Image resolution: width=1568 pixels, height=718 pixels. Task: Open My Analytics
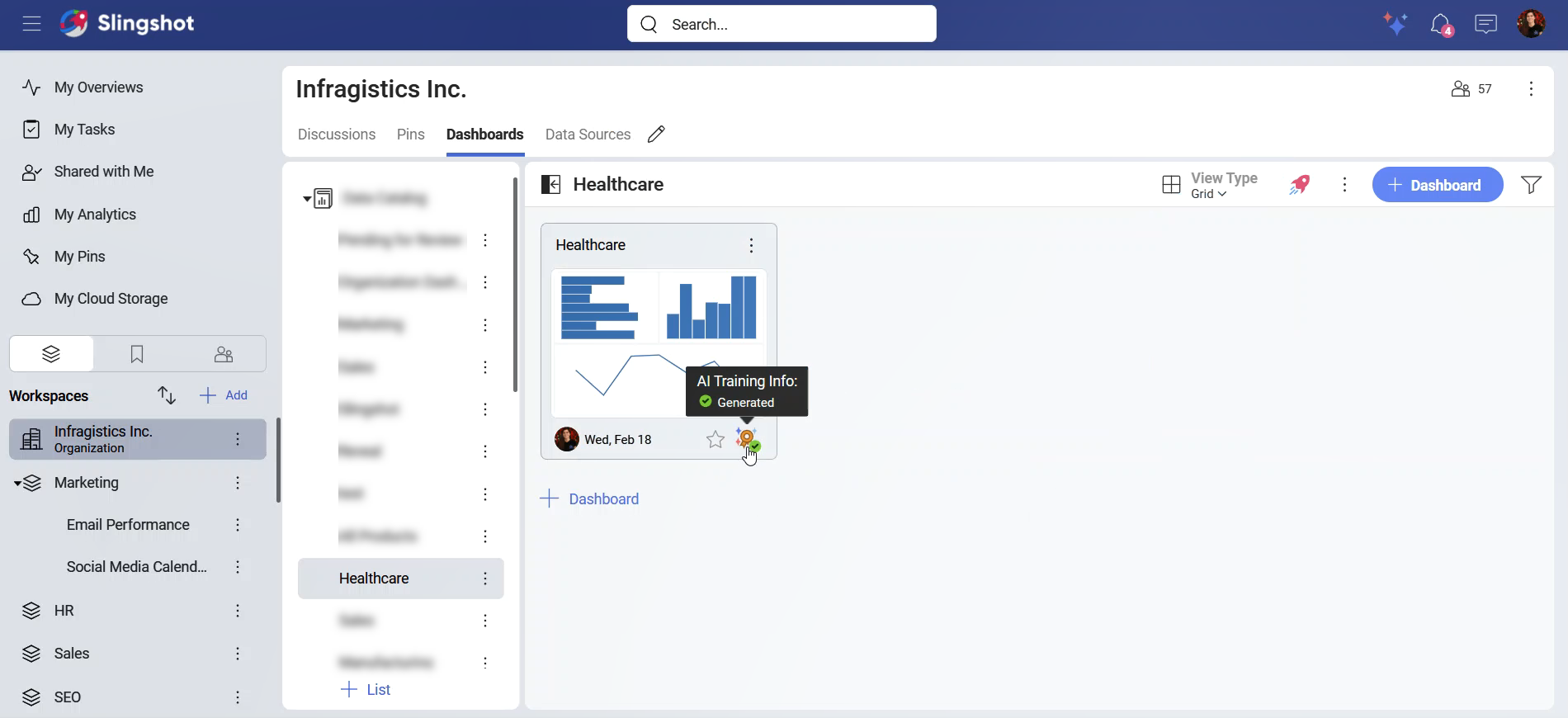tap(95, 215)
